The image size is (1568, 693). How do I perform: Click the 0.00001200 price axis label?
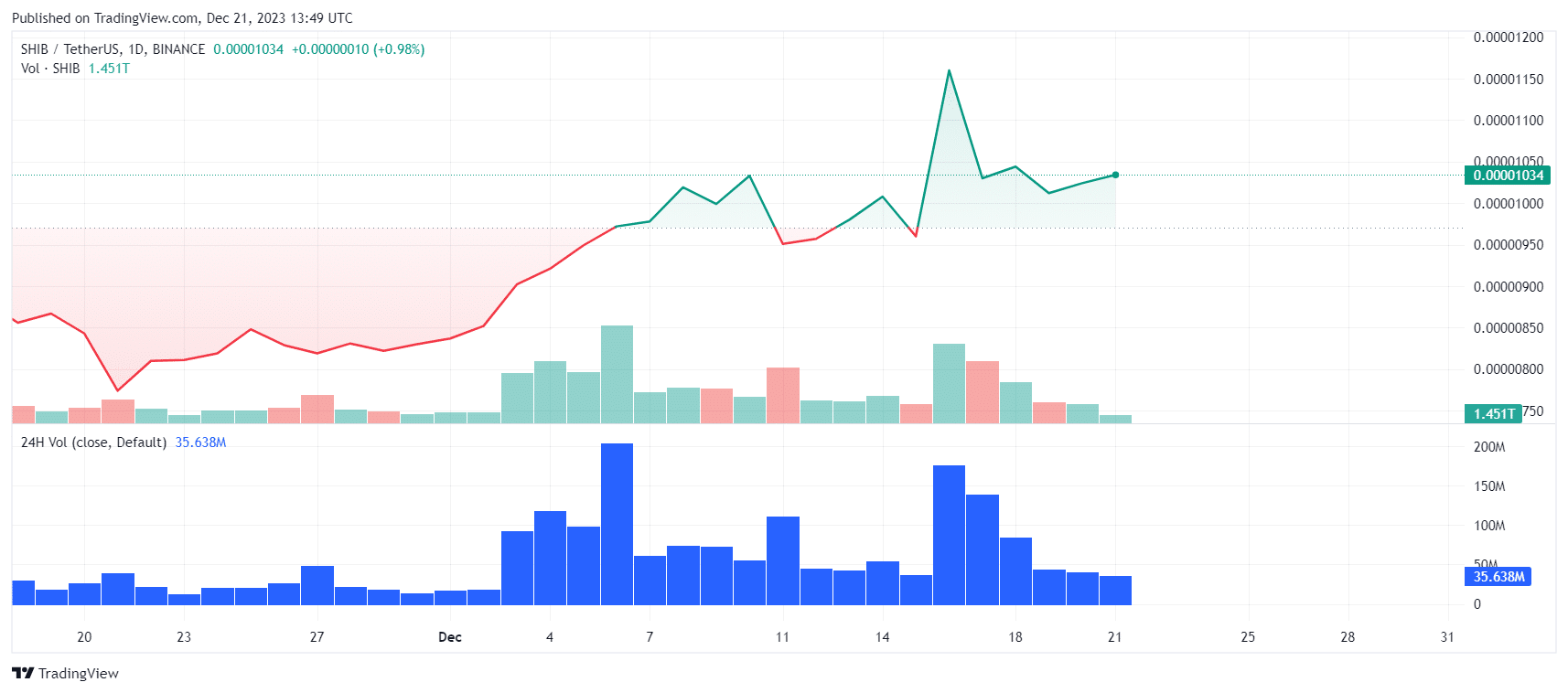tap(1508, 37)
